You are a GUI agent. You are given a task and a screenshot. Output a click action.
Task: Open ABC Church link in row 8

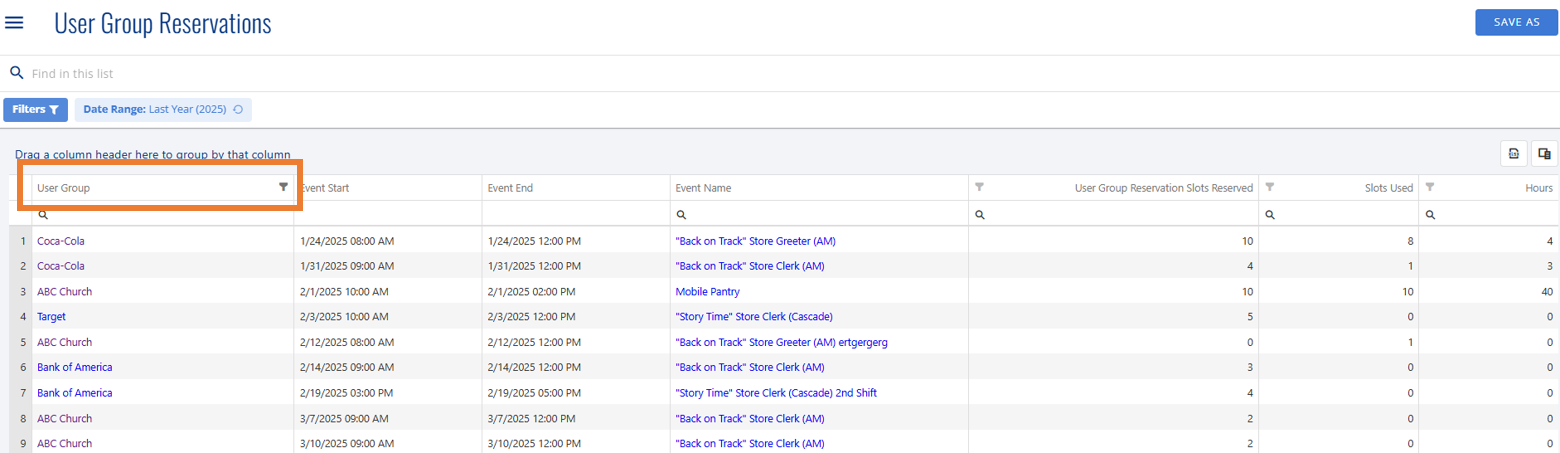coord(65,418)
